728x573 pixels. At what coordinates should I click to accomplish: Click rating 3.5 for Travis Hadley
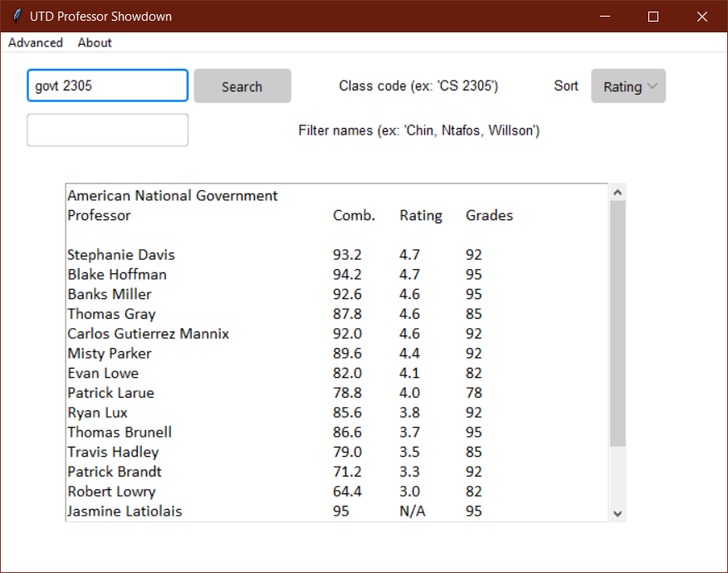click(410, 452)
